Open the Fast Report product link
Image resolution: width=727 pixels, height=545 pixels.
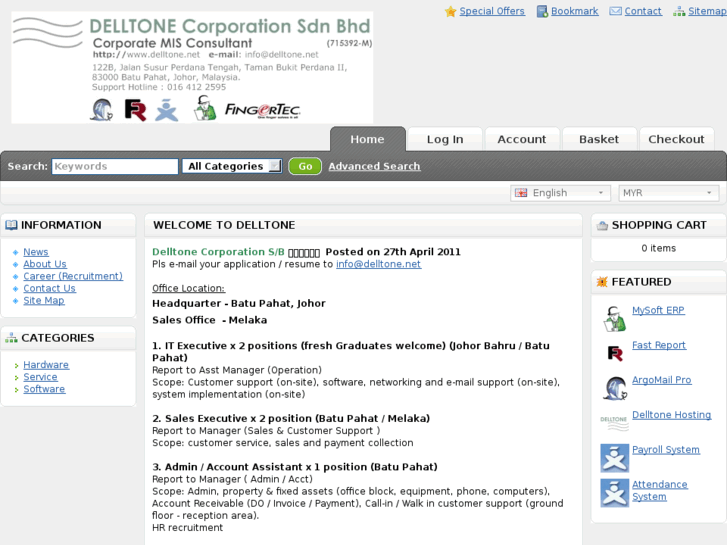(x=659, y=345)
